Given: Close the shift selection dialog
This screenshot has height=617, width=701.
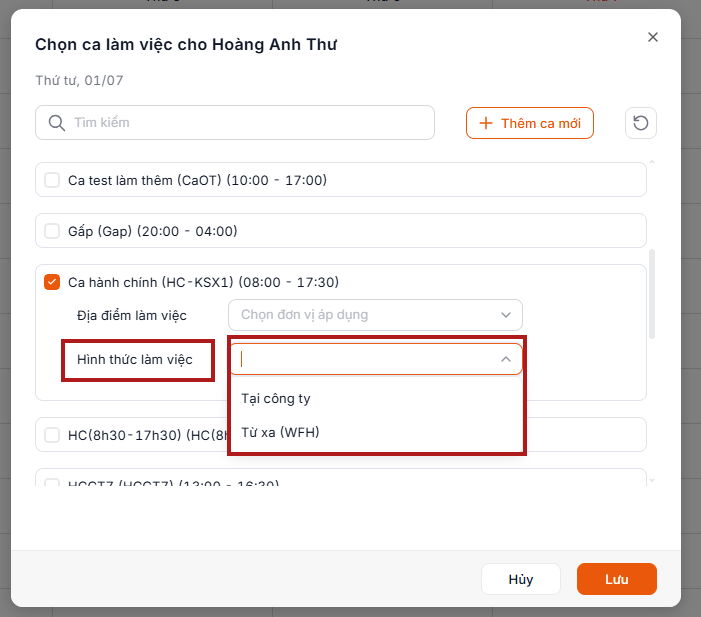Looking at the screenshot, I should (653, 37).
